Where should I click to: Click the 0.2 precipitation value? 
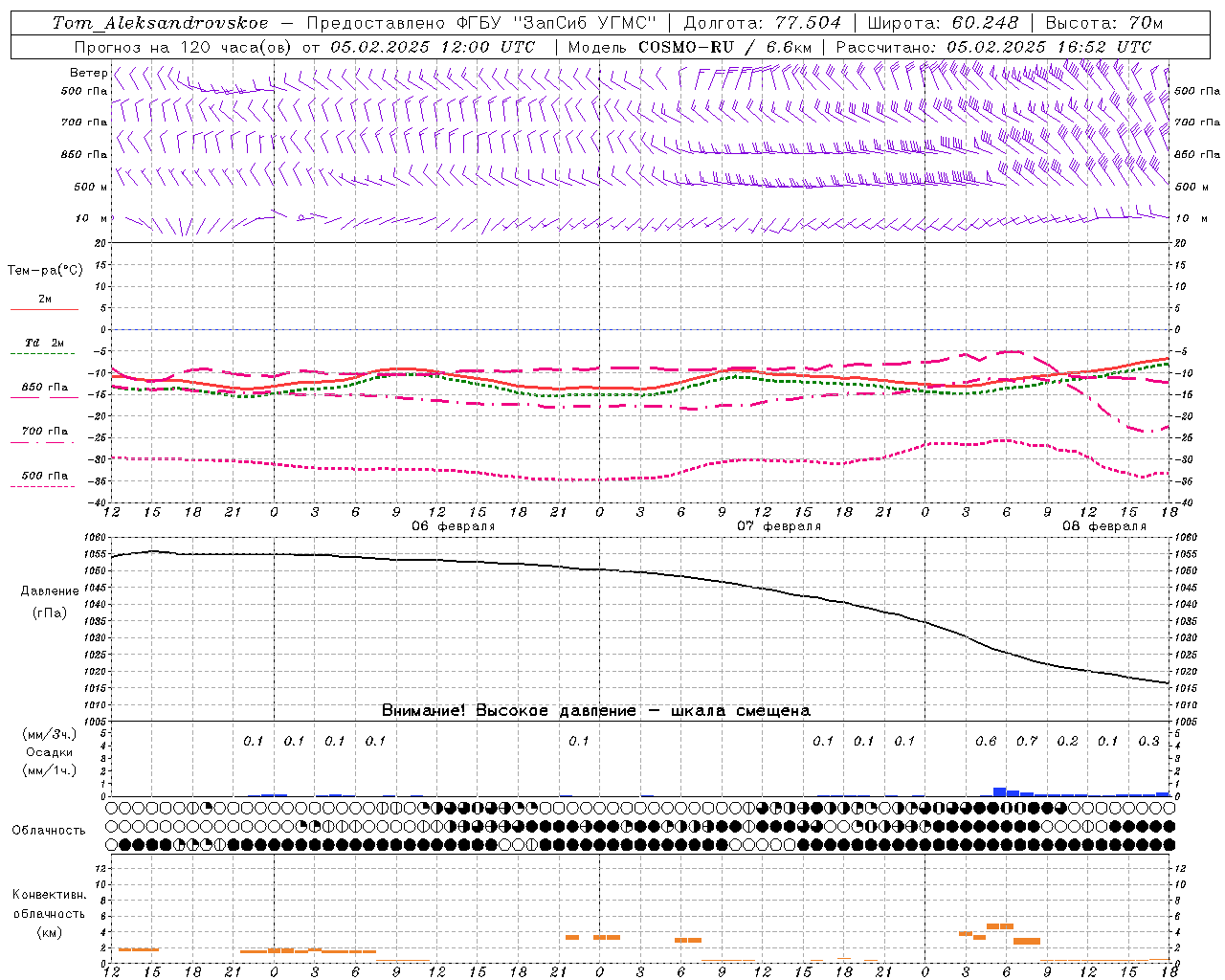point(1067,741)
